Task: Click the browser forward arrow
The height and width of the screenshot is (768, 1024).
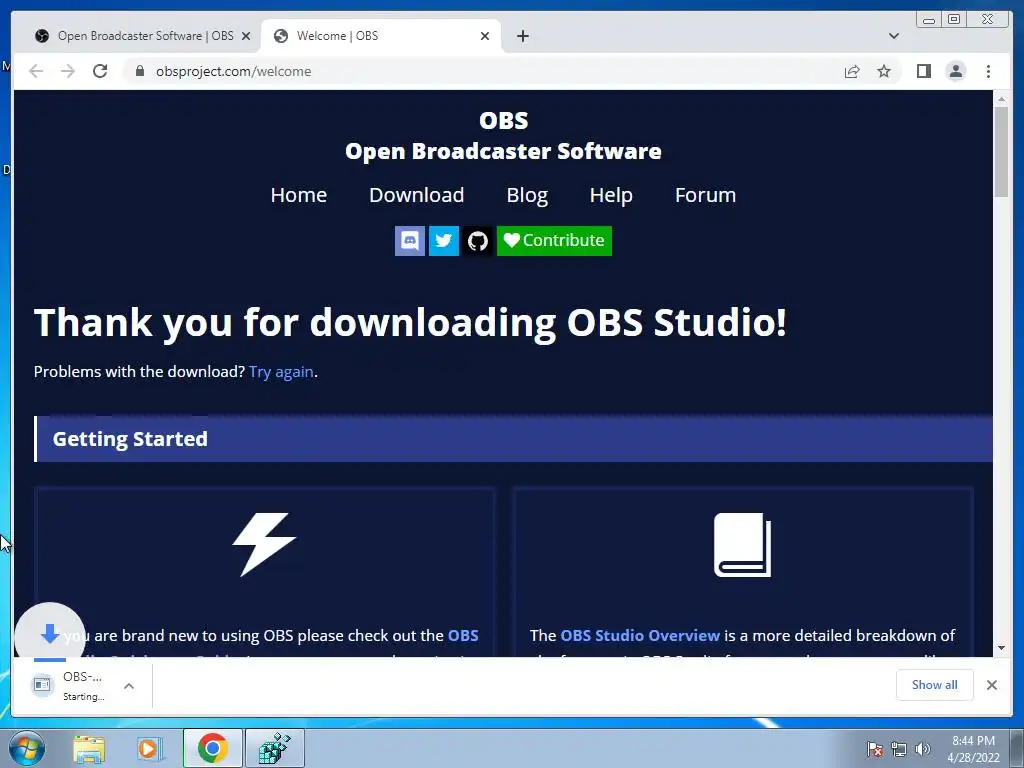Action: pos(68,71)
